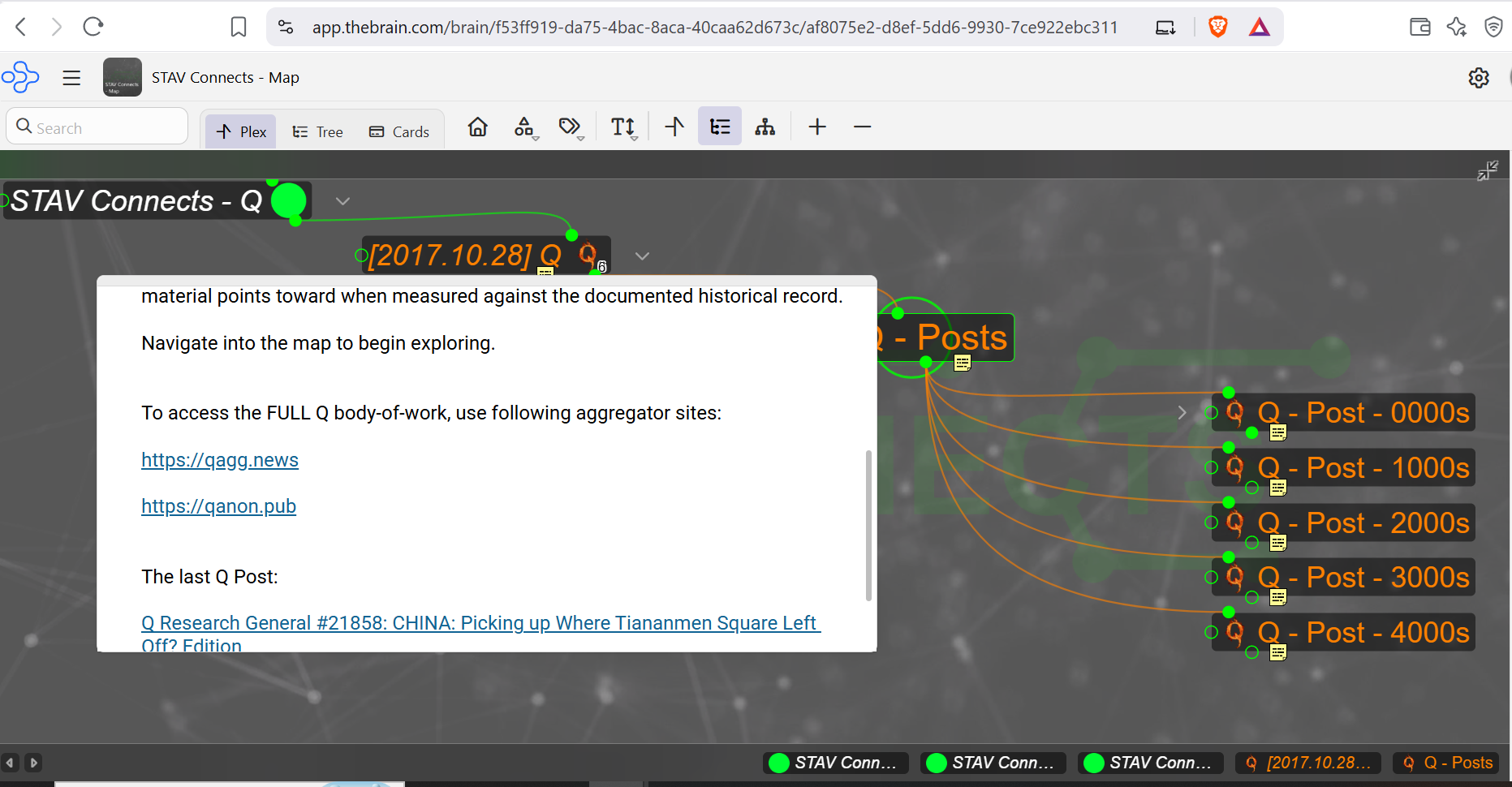1512x787 pixels.
Task: Open the text size icon menu
Action: click(623, 127)
